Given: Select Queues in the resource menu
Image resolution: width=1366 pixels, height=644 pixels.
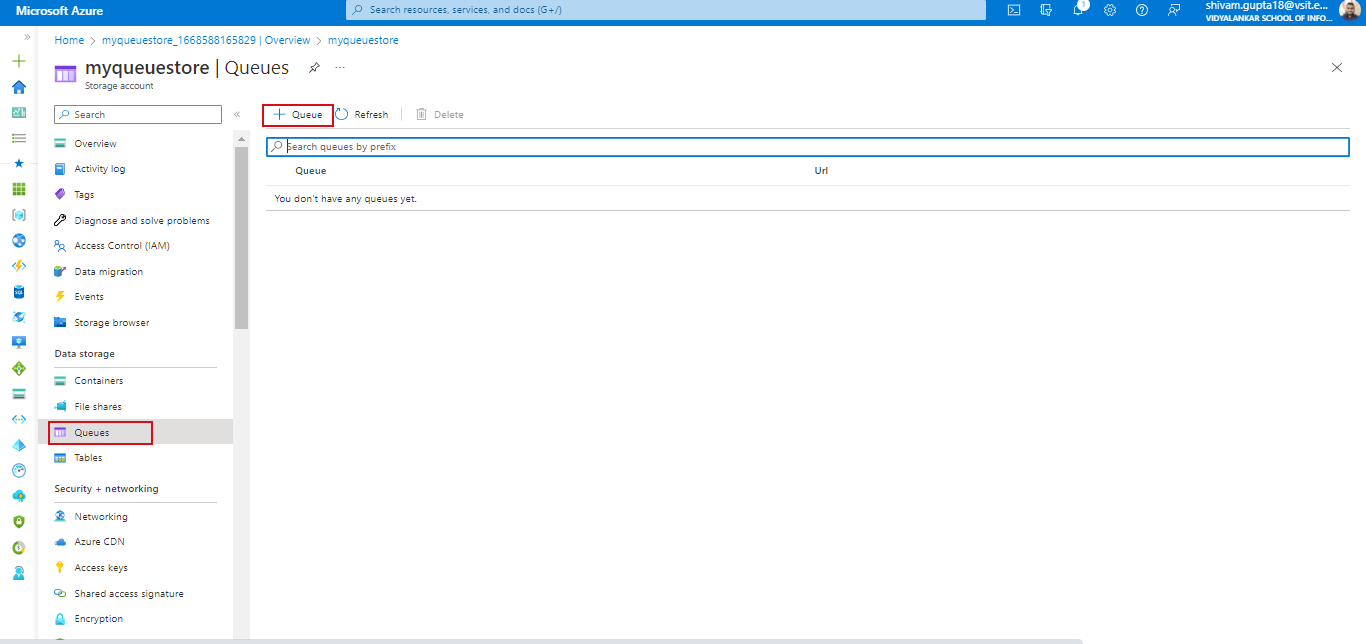Looking at the screenshot, I should 135,432.
